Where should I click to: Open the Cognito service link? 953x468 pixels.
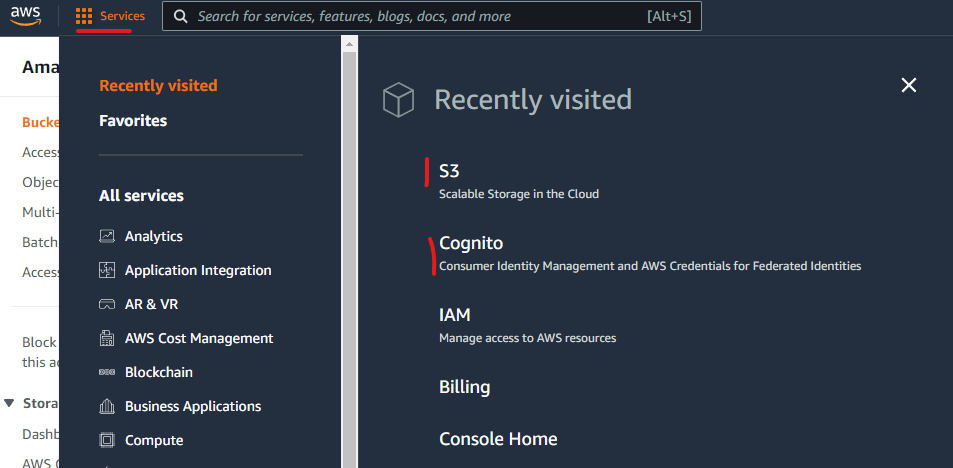[x=471, y=243]
